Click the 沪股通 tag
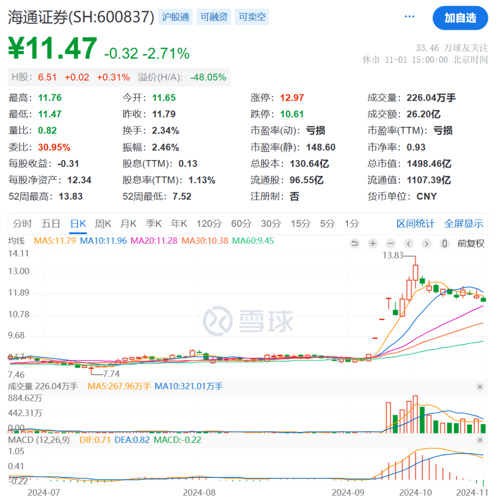This screenshot has height=502, width=500. 176,17
